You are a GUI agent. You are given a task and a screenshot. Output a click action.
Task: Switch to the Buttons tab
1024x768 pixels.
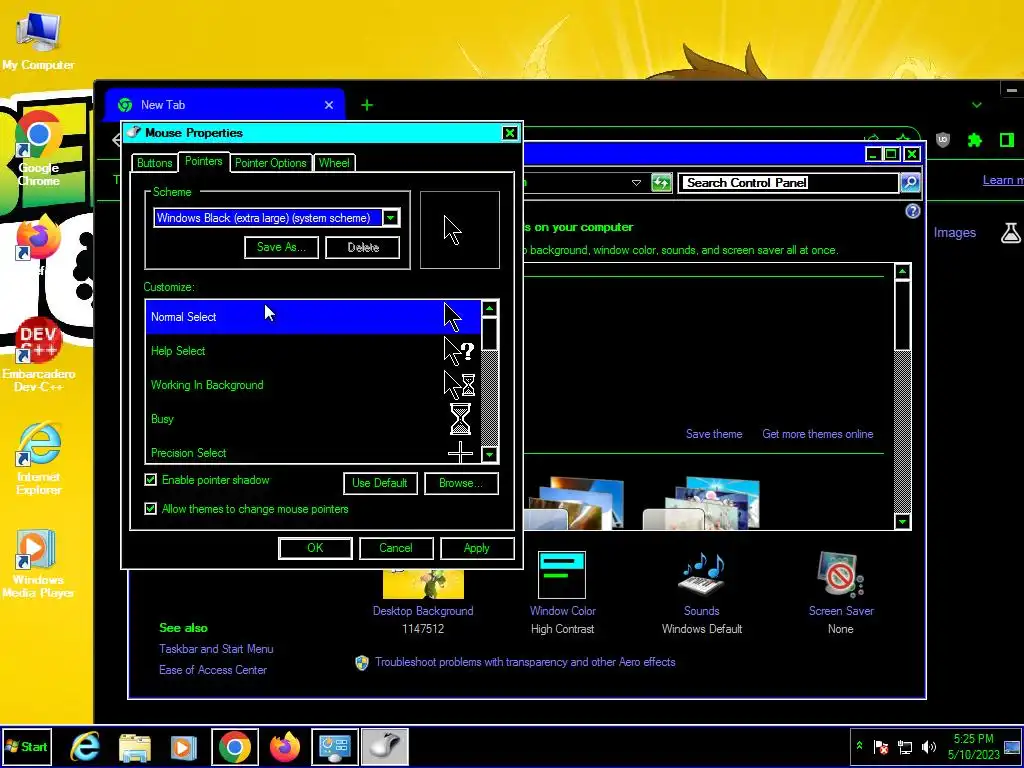click(154, 163)
